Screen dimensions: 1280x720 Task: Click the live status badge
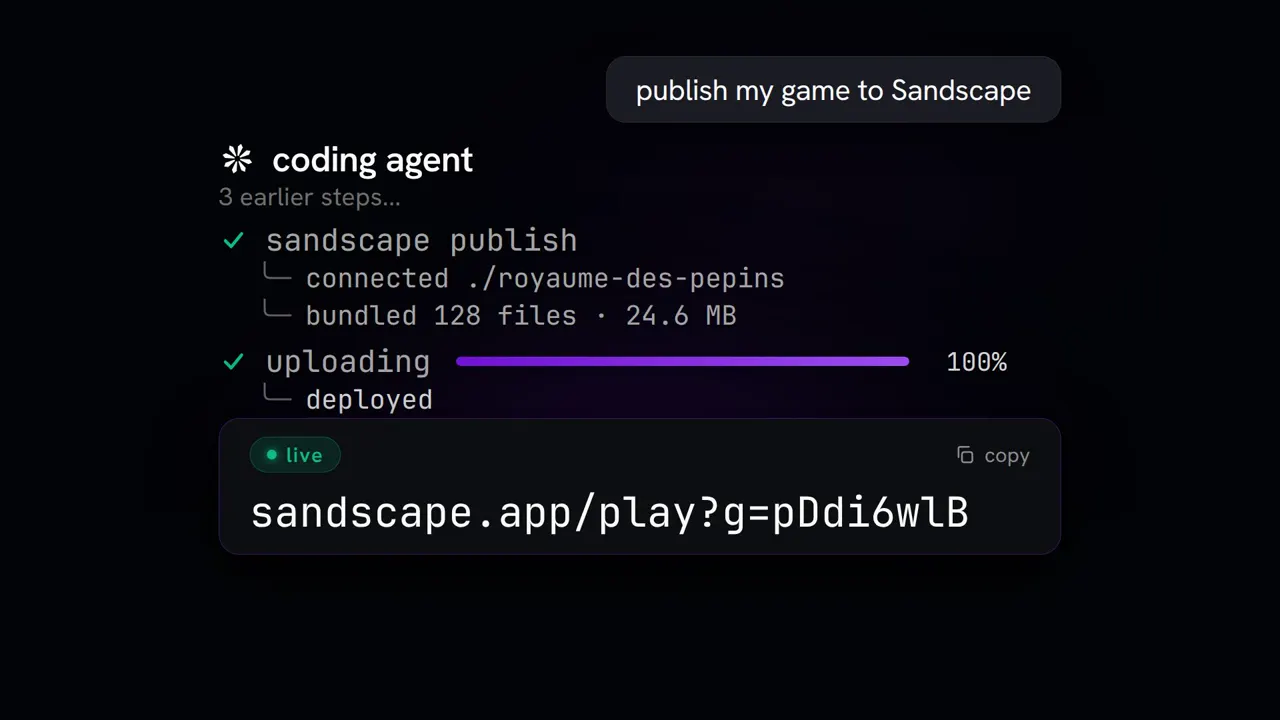[x=295, y=455]
